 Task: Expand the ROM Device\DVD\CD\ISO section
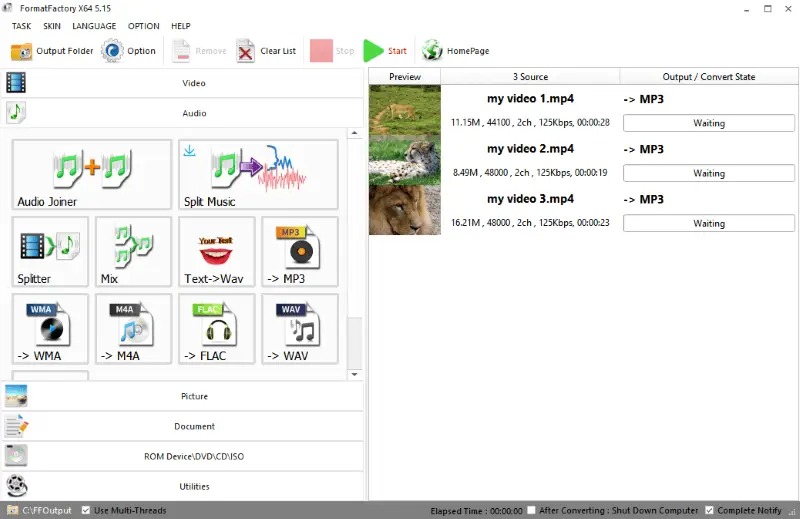[x=183, y=456]
